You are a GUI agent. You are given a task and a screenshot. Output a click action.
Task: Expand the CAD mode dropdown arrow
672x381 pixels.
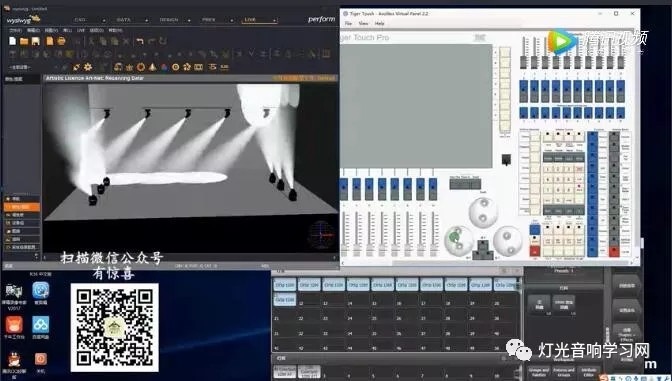point(103,20)
